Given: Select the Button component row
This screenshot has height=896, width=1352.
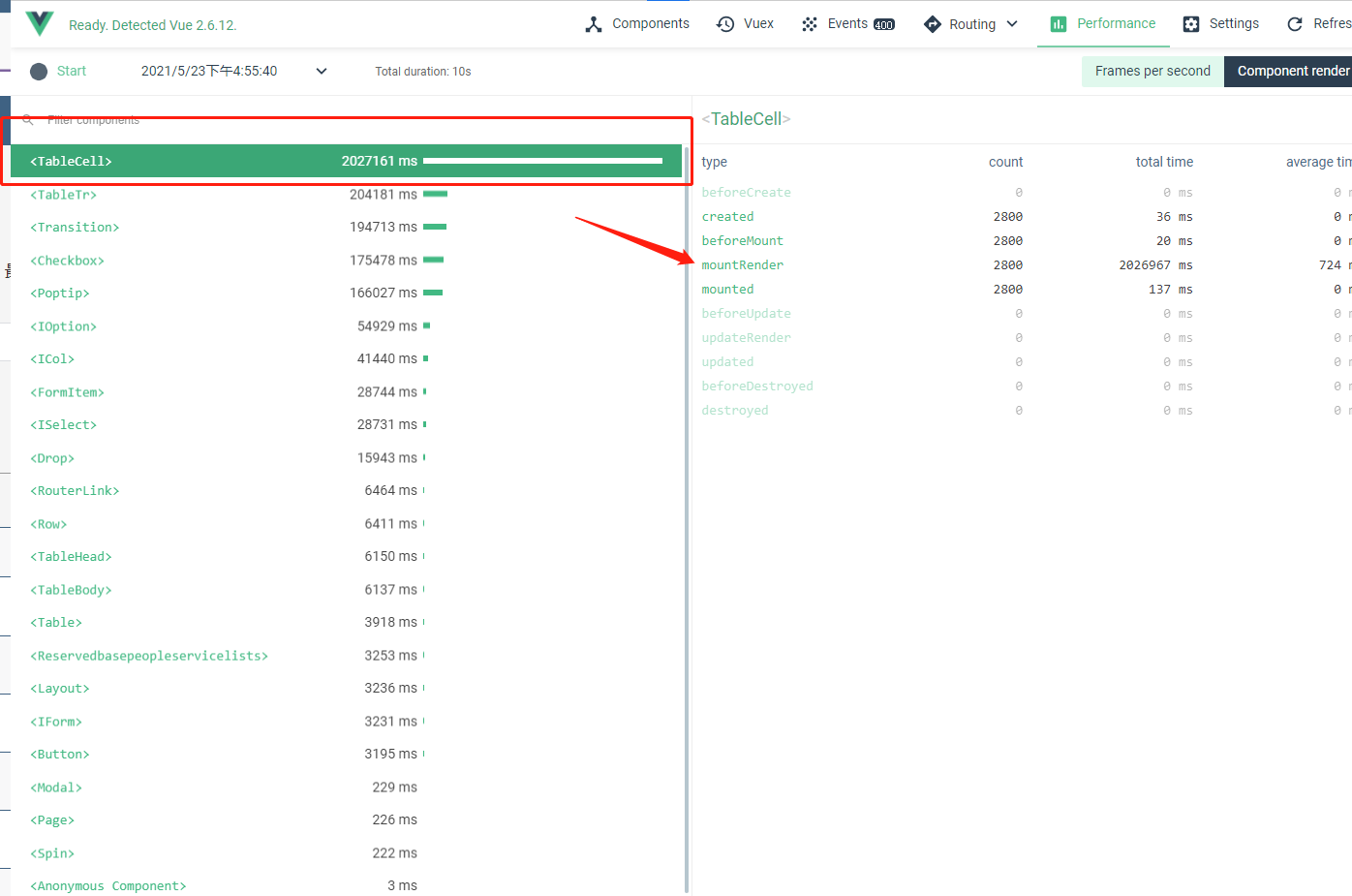Looking at the screenshot, I should (x=346, y=755).
